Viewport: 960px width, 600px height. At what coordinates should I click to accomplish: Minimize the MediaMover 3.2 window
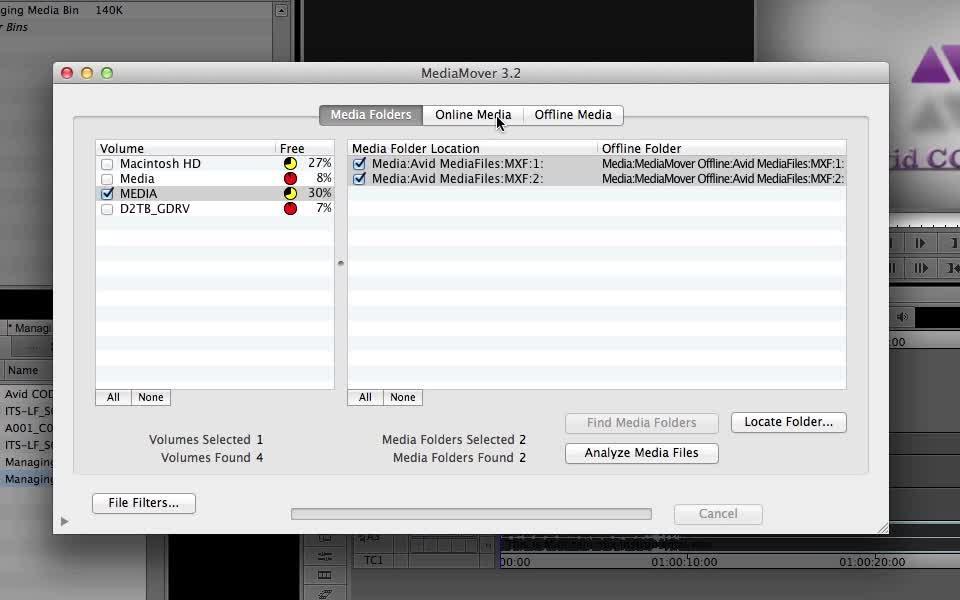(87, 73)
